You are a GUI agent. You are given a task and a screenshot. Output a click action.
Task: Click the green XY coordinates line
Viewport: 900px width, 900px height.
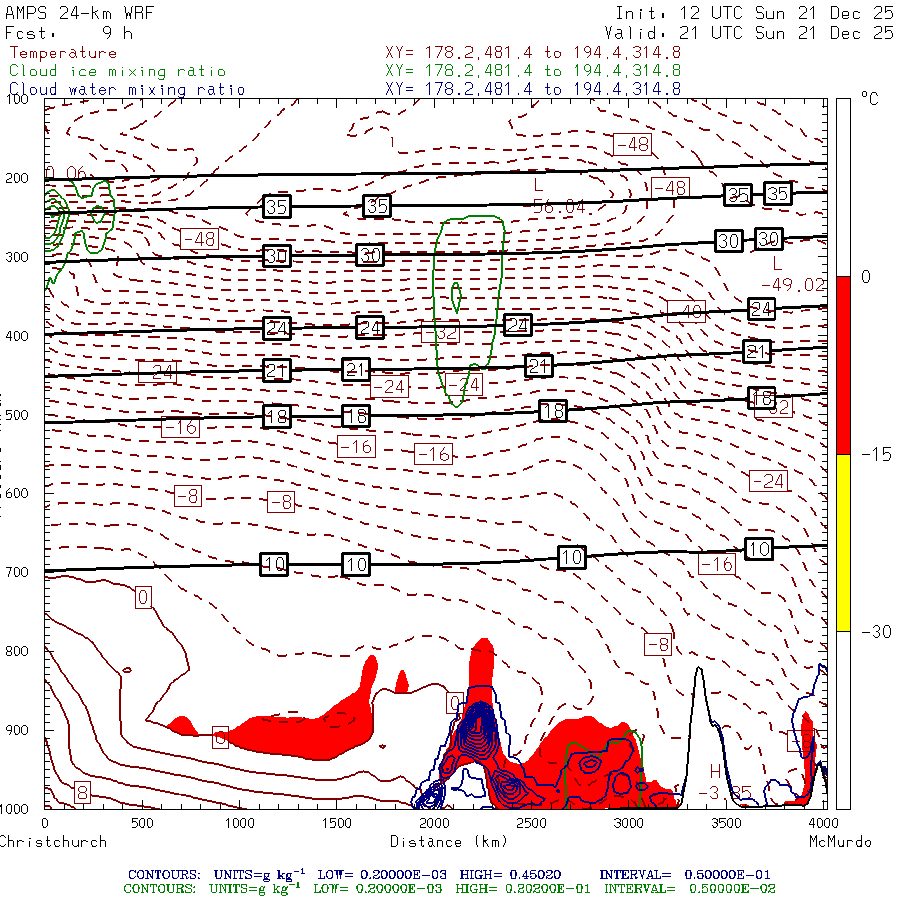(533, 71)
